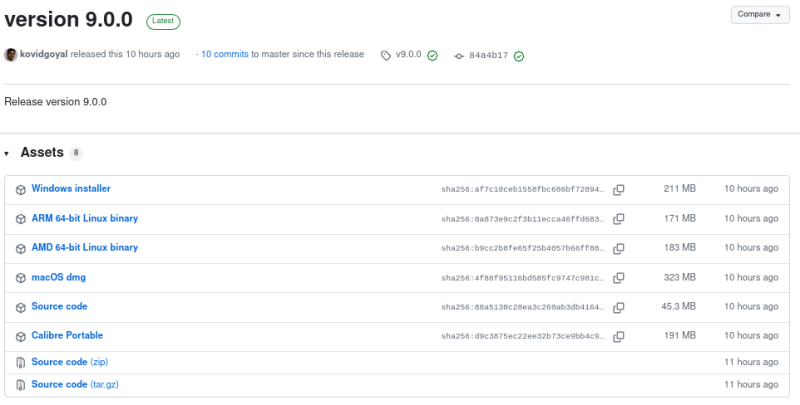This screenshot has height=405, width=800.
Task: Open the 10 commits link
Action: tap(224, 54)
